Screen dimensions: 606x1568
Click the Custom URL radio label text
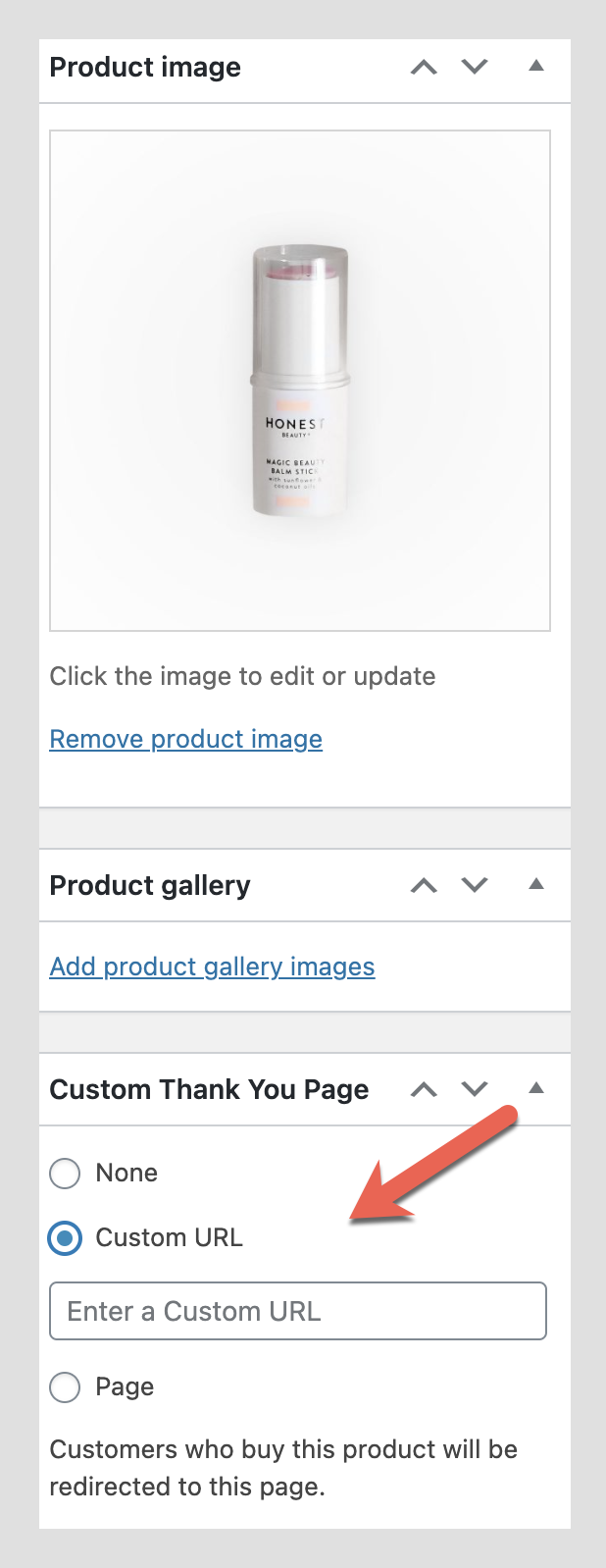(169, 1237)
